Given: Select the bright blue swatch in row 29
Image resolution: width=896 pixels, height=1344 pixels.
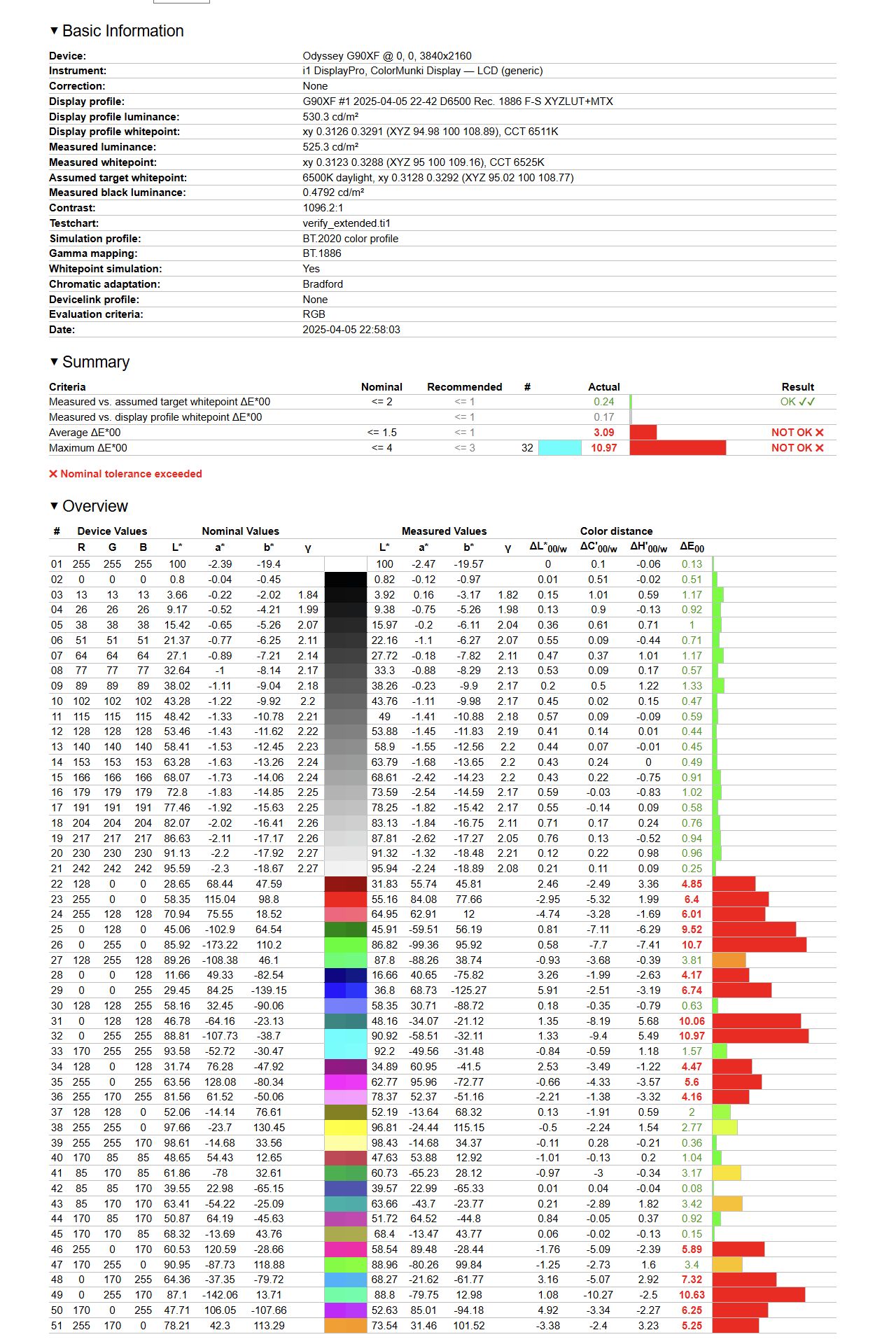Looking at the screenshot, I should [x=346, y=990].
